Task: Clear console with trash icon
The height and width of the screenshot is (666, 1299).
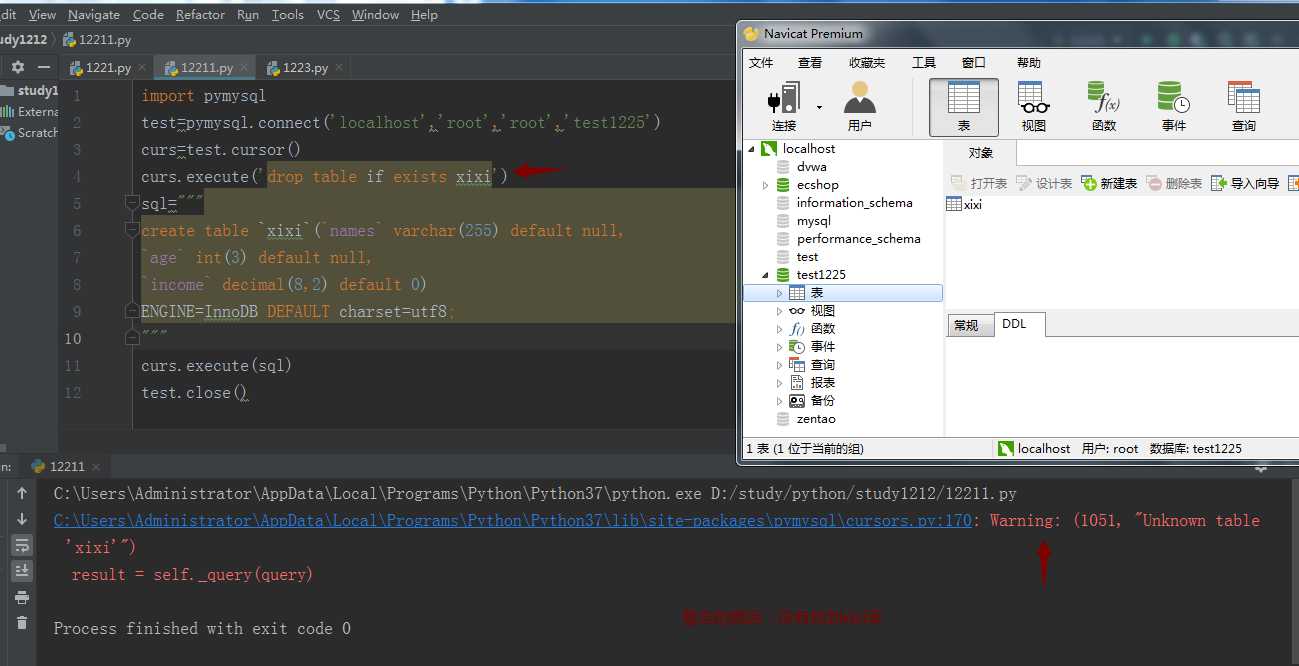Action: coord(22,623)
